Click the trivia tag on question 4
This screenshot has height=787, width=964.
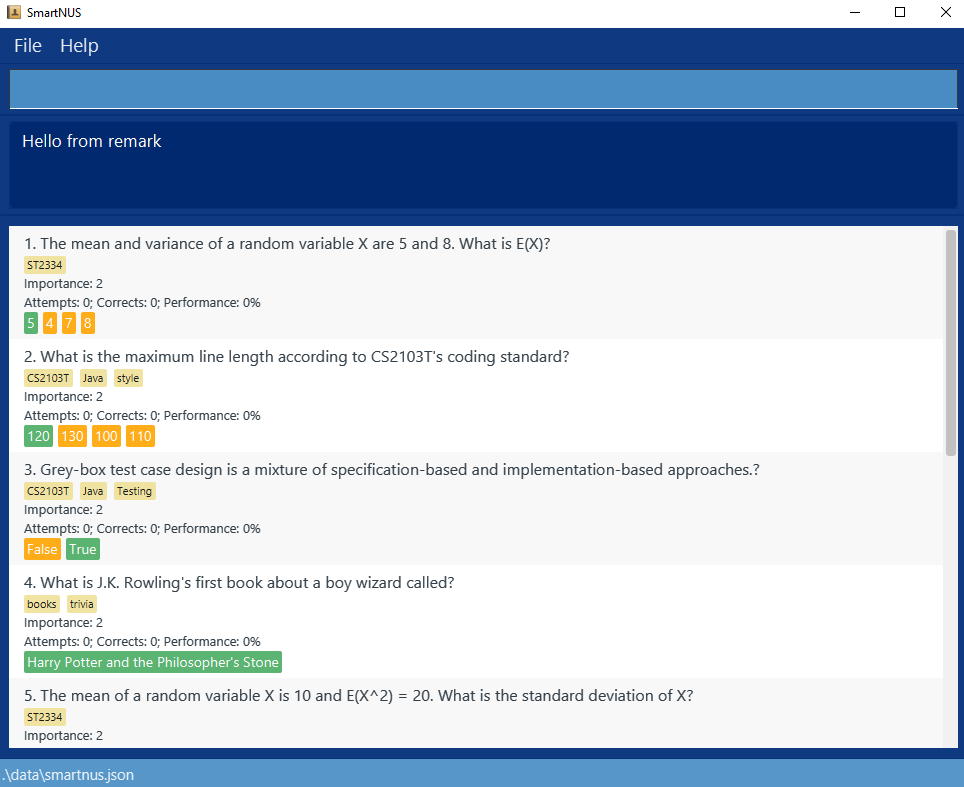[81, 603]
